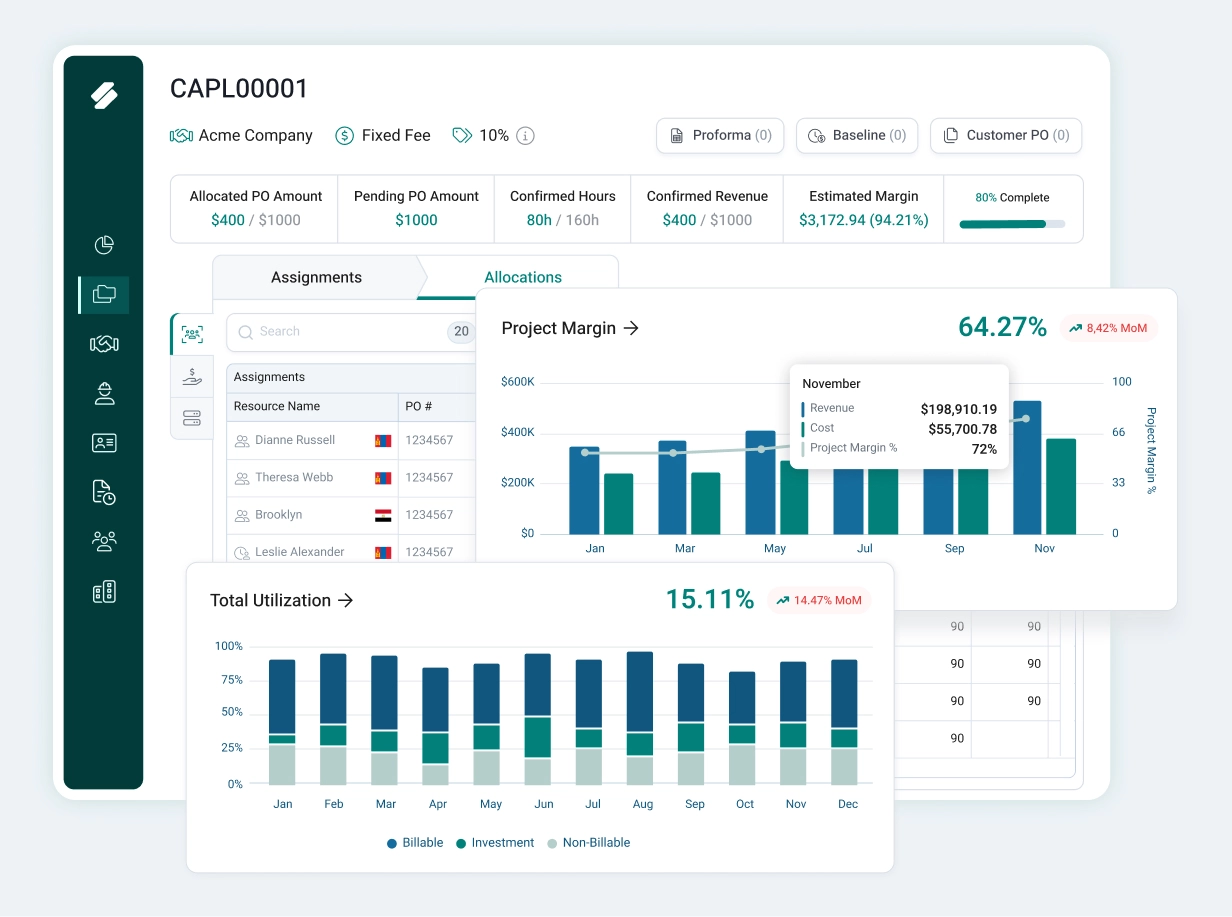Open the Customer PO (0) button
The width and height of the screenshot is (1232, 917).
click(1006, 135)
